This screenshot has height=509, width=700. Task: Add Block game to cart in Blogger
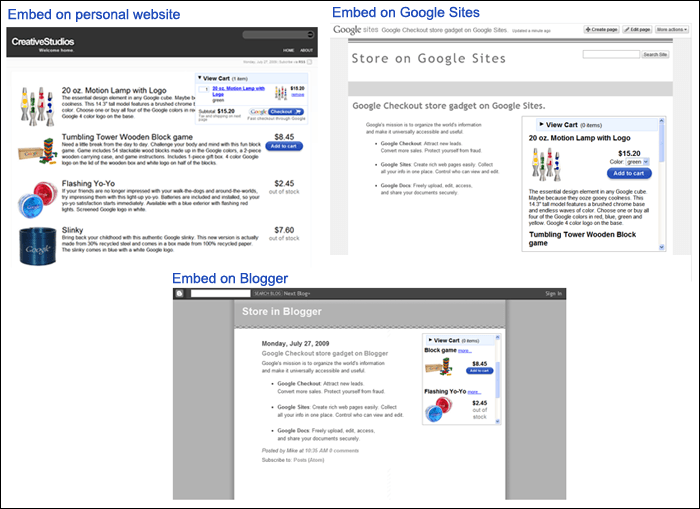point(479,371)
